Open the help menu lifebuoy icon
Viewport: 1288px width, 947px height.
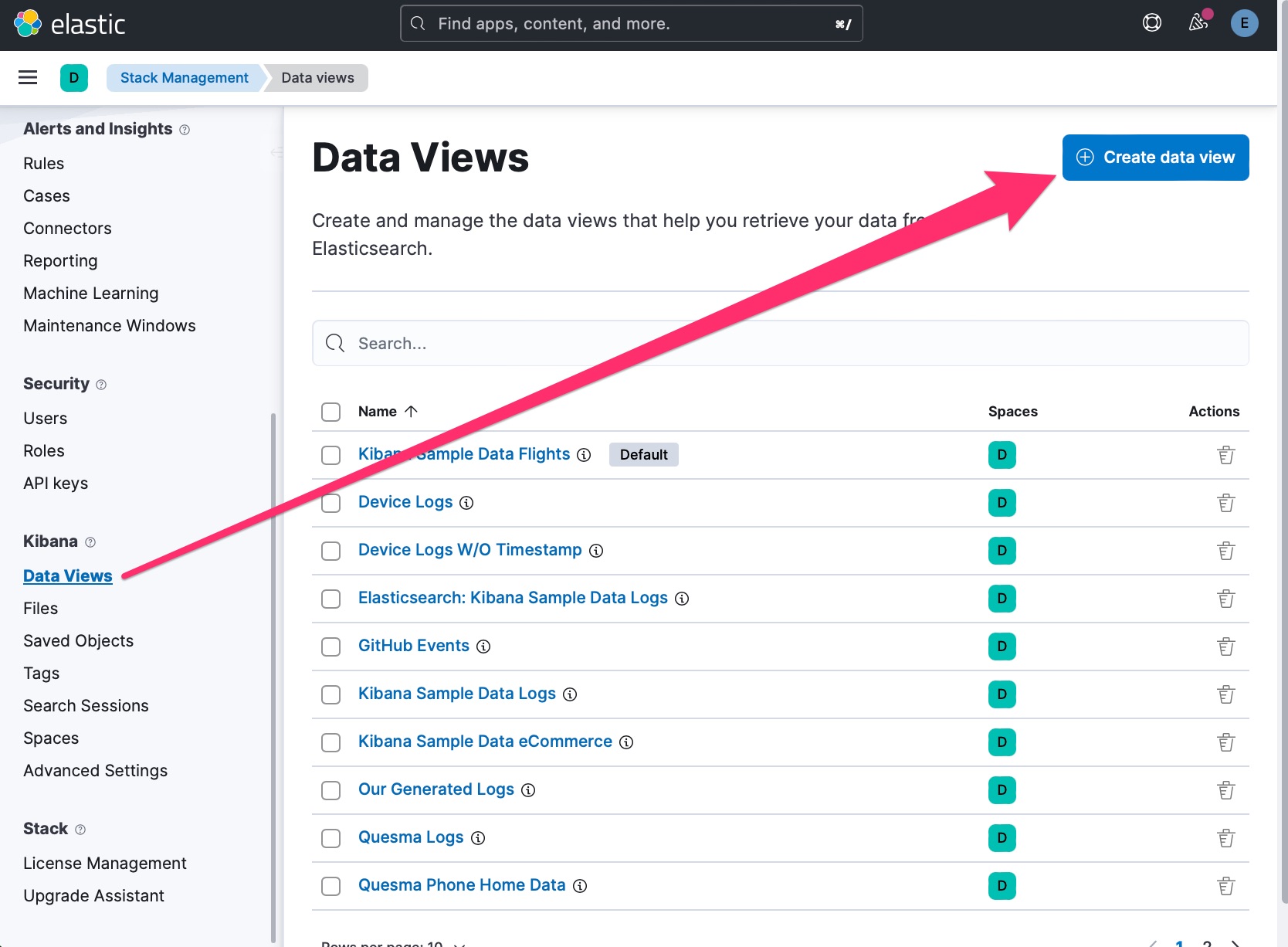[1151, 23]
